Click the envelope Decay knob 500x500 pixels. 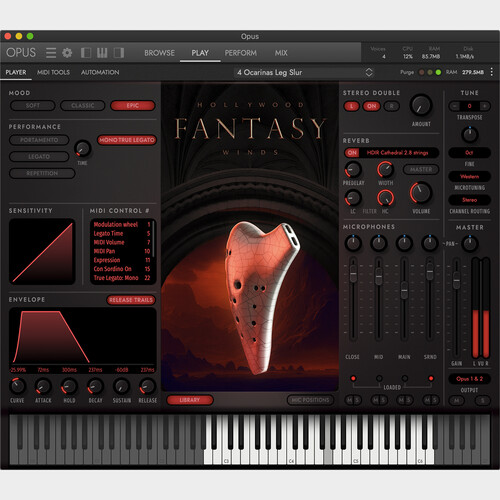(95, 387)
